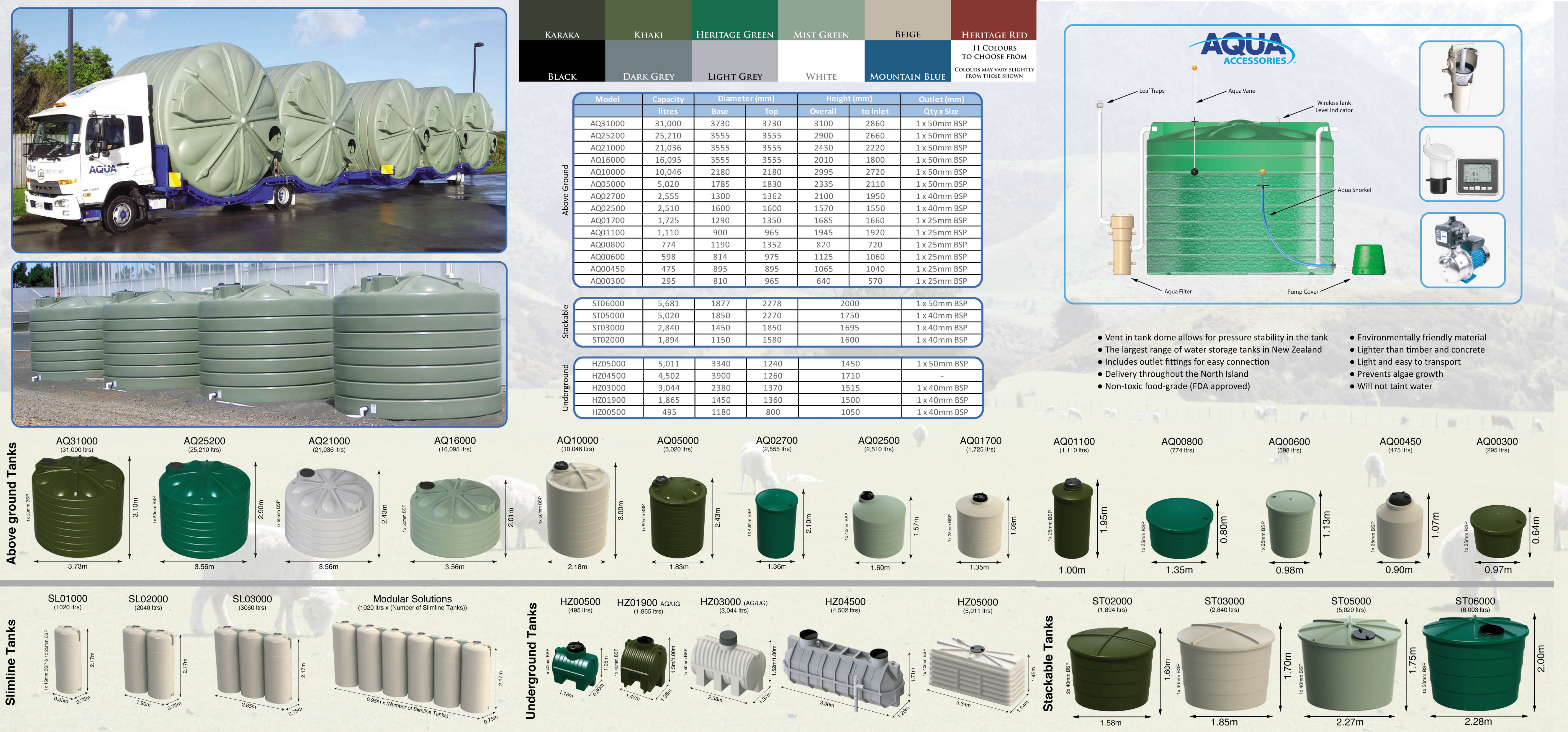Viewport: 1568px width, 732px height.
Task: Click the Leaf Traps label
Action: pos(1152,91)
